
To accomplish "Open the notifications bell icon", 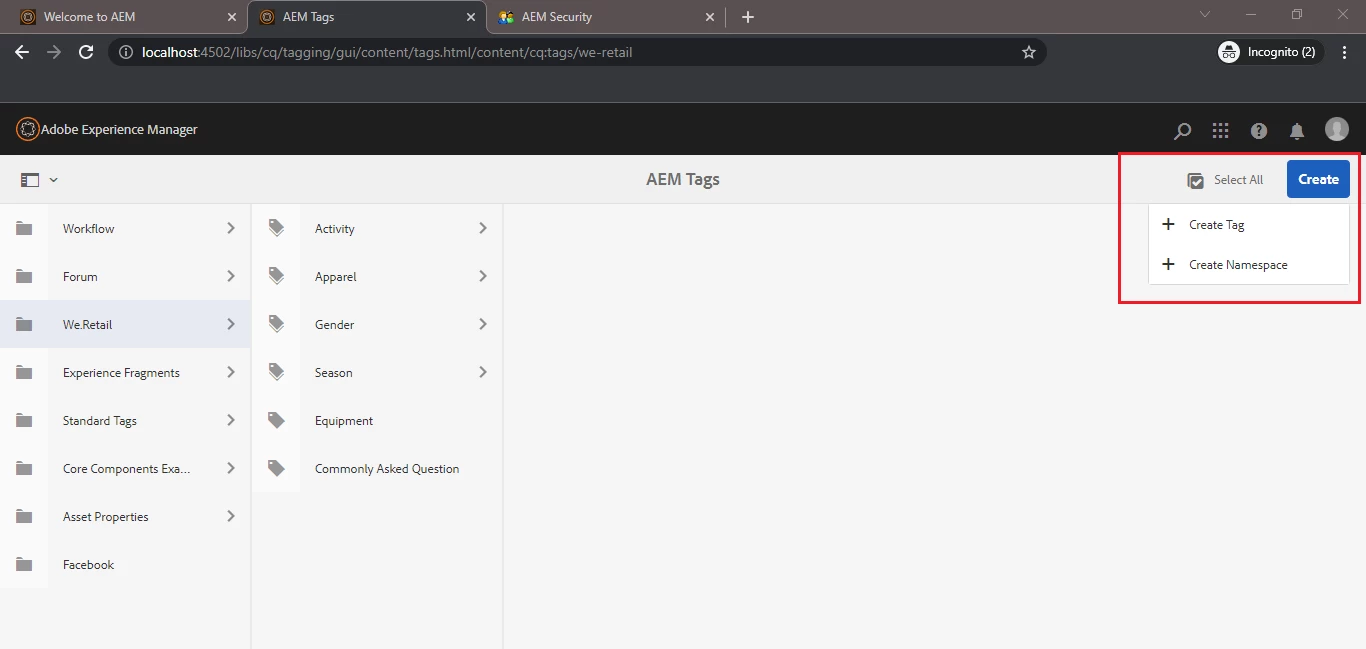I will [1297, 130].
